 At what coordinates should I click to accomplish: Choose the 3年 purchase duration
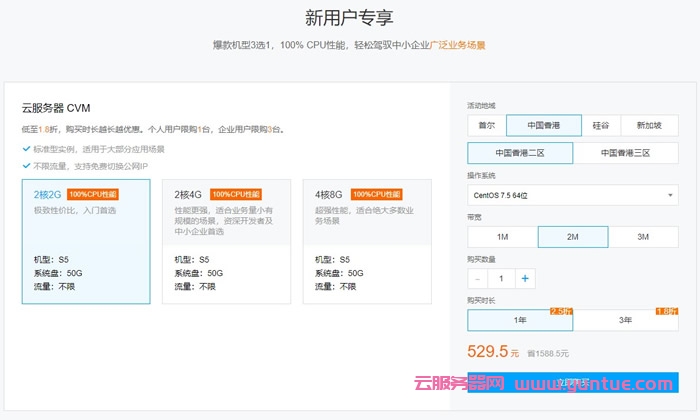(x=625, y=320)
